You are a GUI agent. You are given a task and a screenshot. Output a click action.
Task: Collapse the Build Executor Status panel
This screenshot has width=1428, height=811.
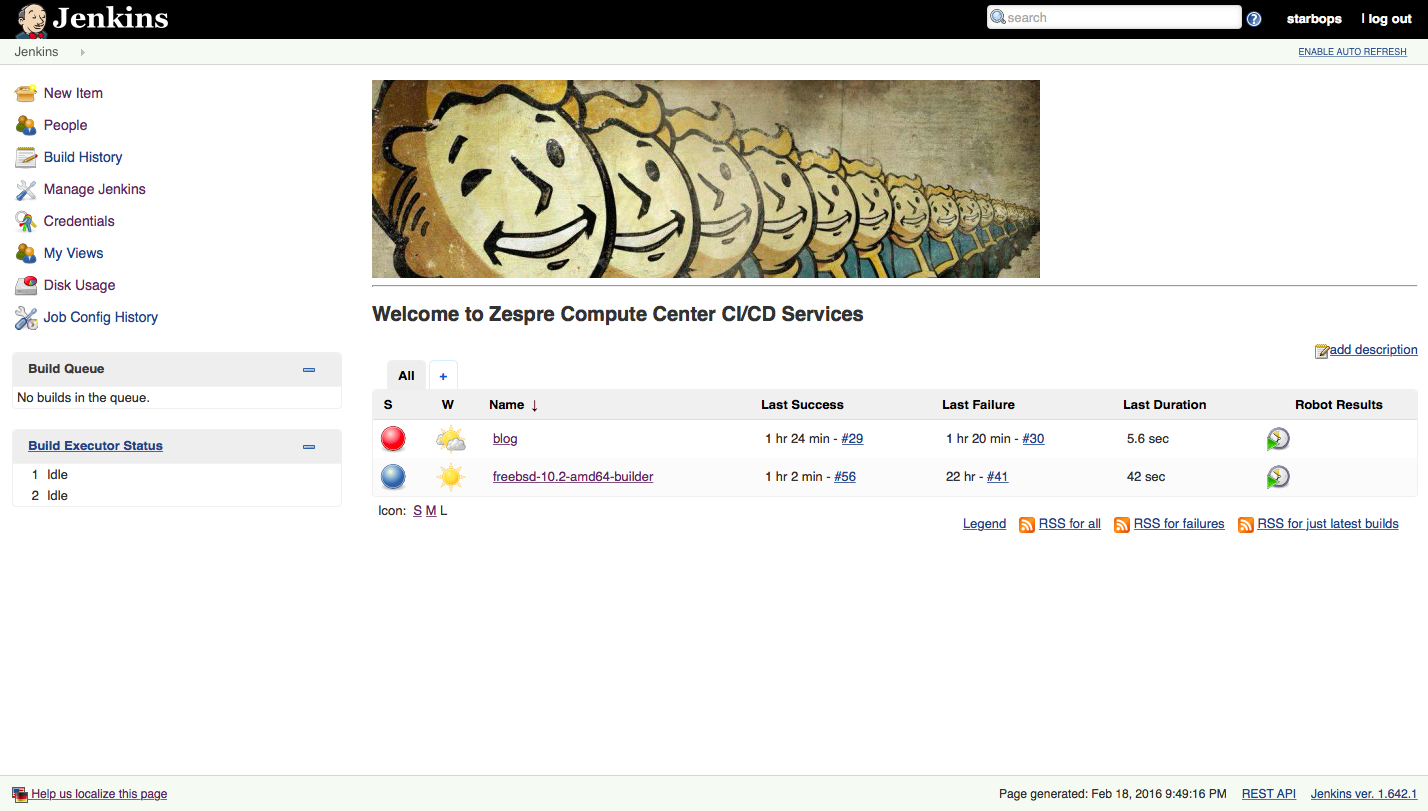[x=309, y=447]
